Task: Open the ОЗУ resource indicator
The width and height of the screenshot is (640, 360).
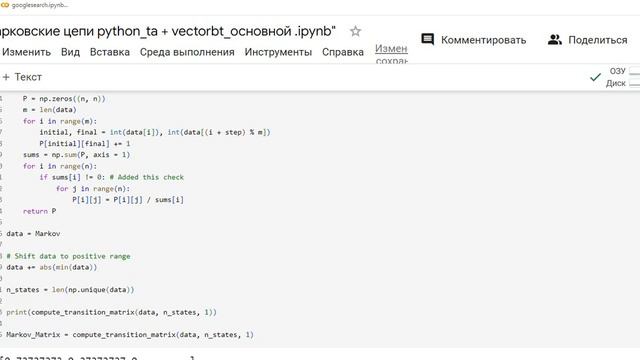Action: pyautogui.click(x=617, y=71)
